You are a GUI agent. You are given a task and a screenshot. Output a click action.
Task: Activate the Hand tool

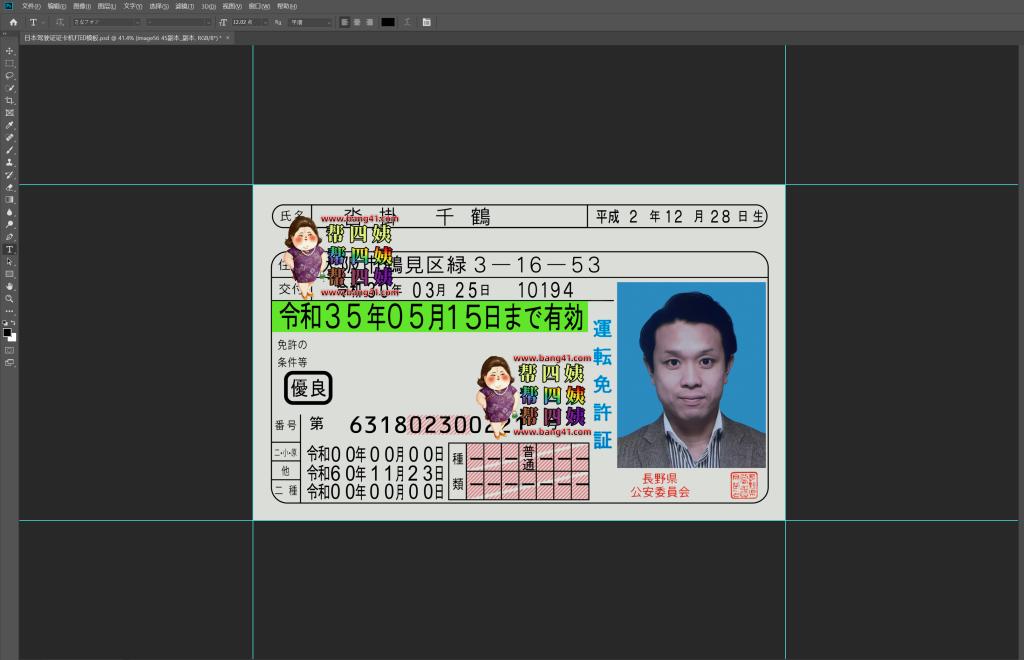7,286
